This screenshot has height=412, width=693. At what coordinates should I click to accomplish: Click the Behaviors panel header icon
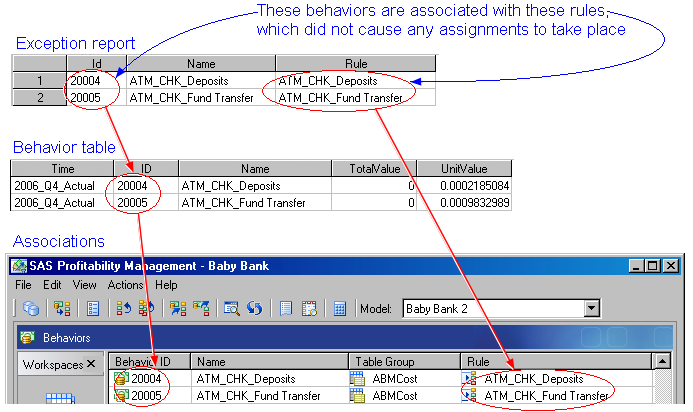26,338
